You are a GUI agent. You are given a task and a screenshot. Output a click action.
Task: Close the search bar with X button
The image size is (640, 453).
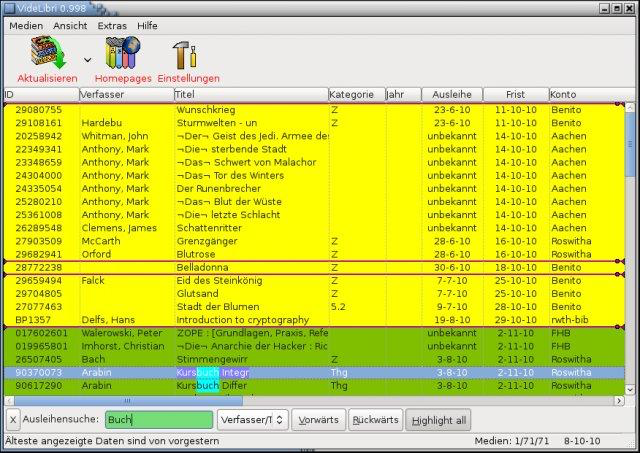[x=13, y=420]
